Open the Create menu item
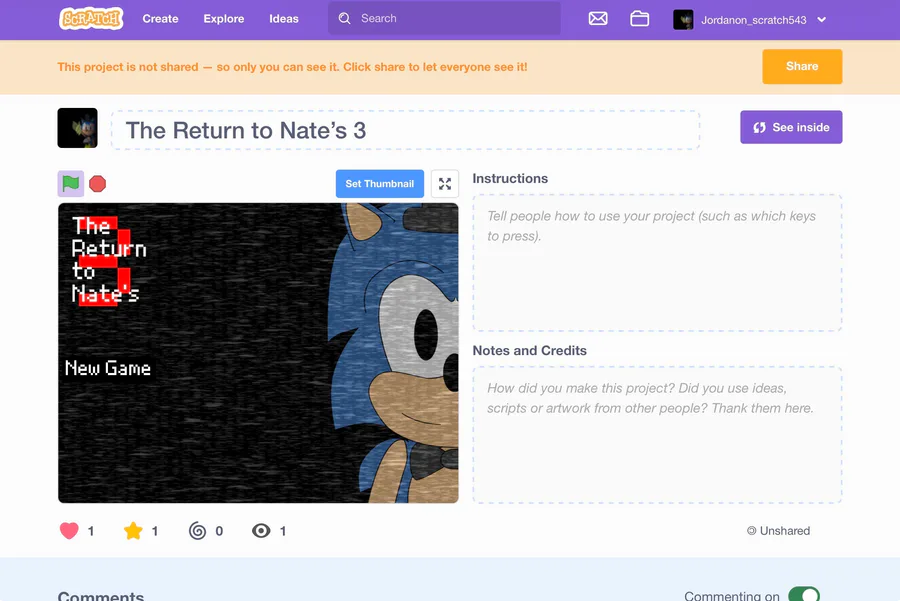Viewport: 900px width, 601px height. coord(160,18)
